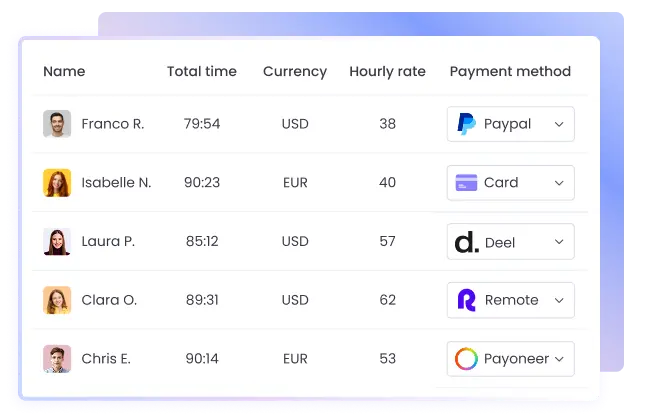
Task: Expand the Payoneer dropdown arrow
Action: point(559,358)
